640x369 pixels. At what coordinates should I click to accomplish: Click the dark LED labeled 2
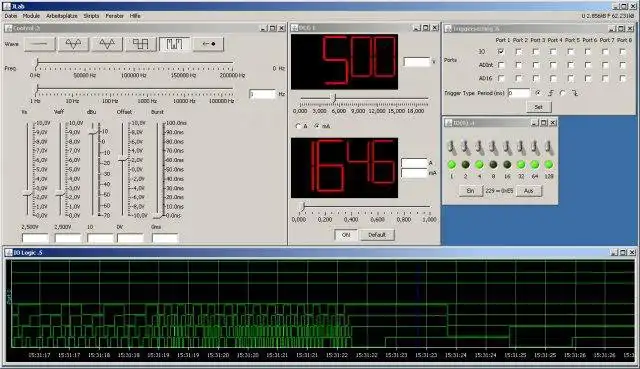tap(465, 165)
